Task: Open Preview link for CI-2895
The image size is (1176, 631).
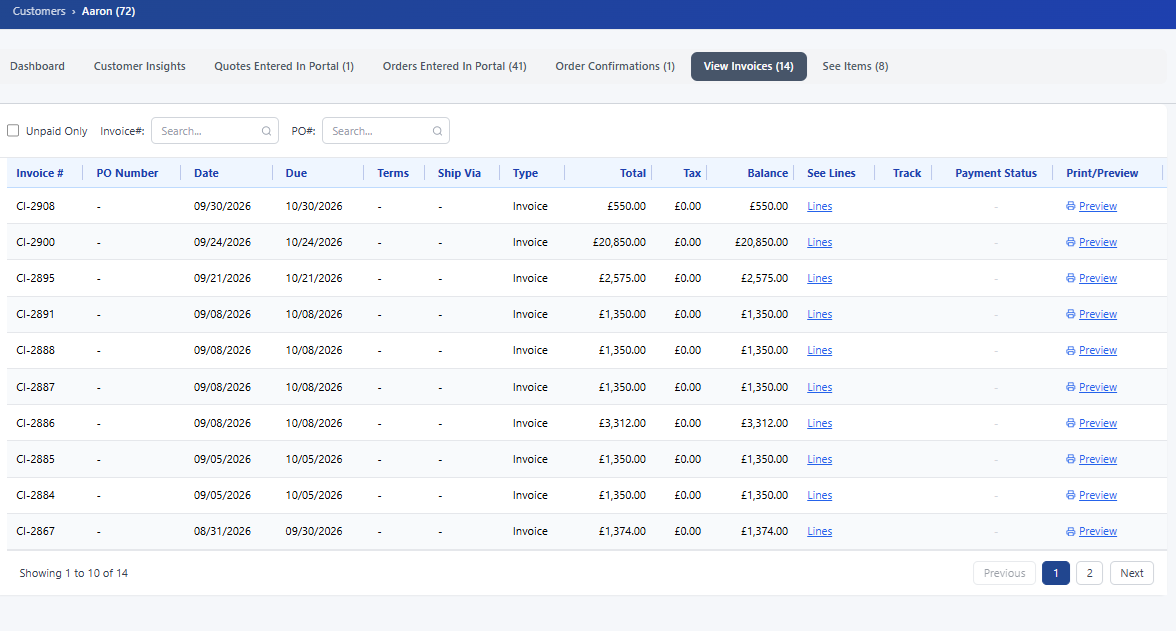Action: 1098,278
